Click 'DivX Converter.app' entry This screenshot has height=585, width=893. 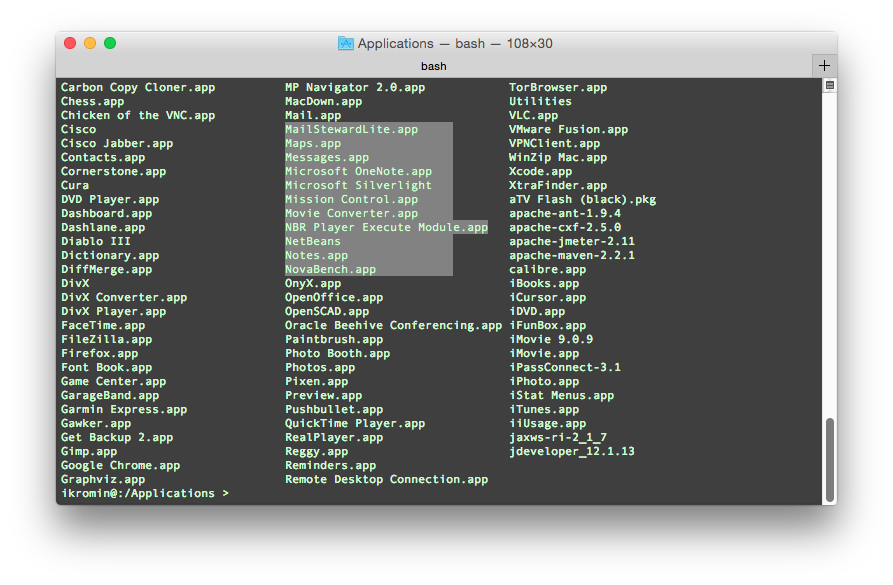(124, 297)
